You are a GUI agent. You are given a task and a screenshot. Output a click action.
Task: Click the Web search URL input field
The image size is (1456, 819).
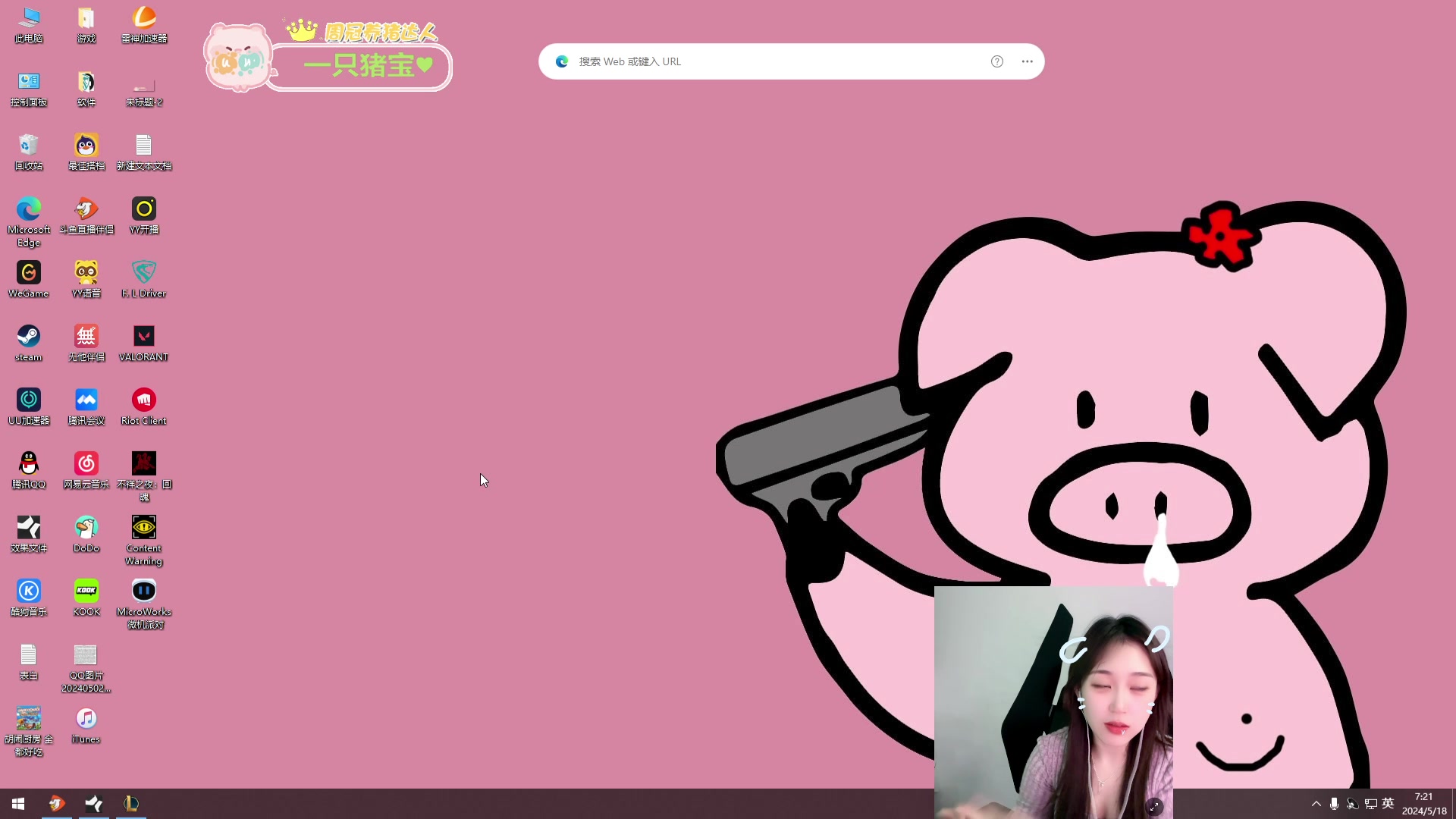[x=773, y=61]
